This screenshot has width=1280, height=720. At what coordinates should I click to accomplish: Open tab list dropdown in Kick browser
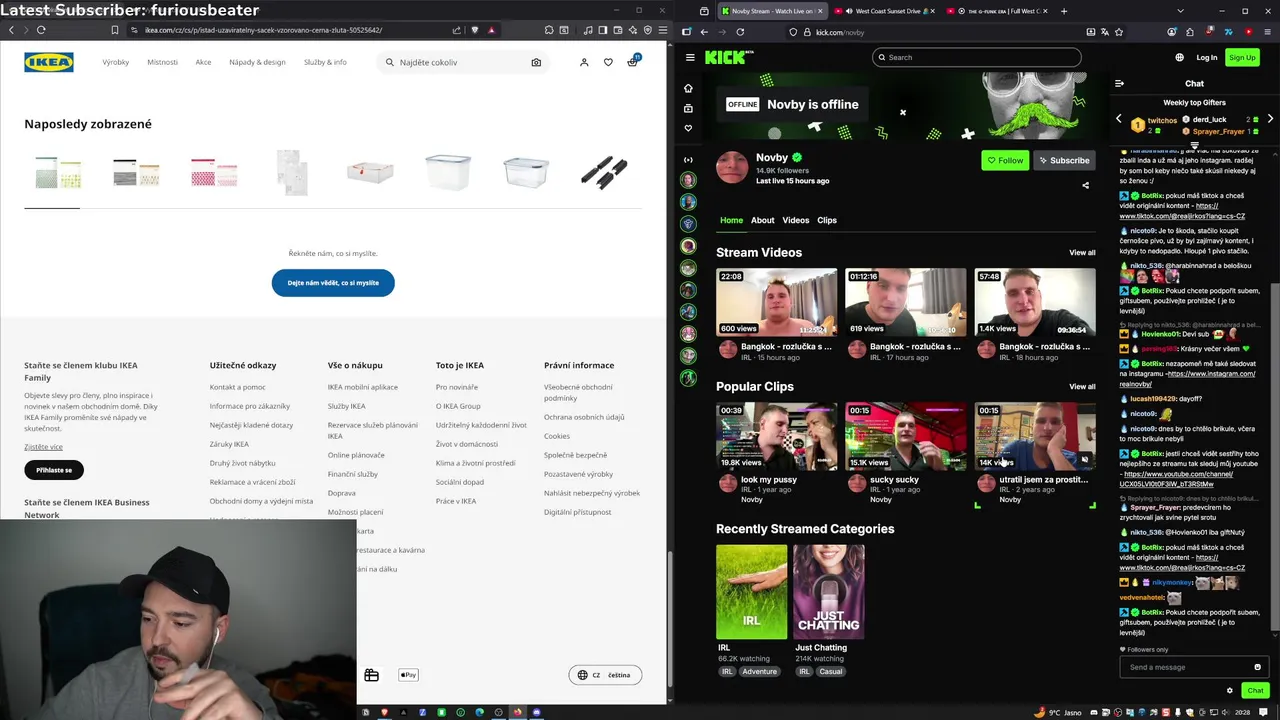1181,11
